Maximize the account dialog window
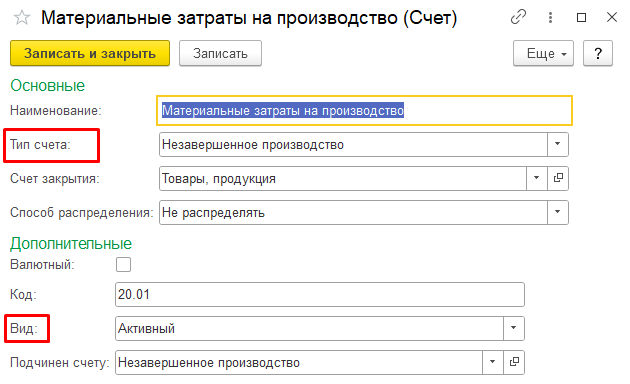630x384 pixels. [x=581, y=17]
